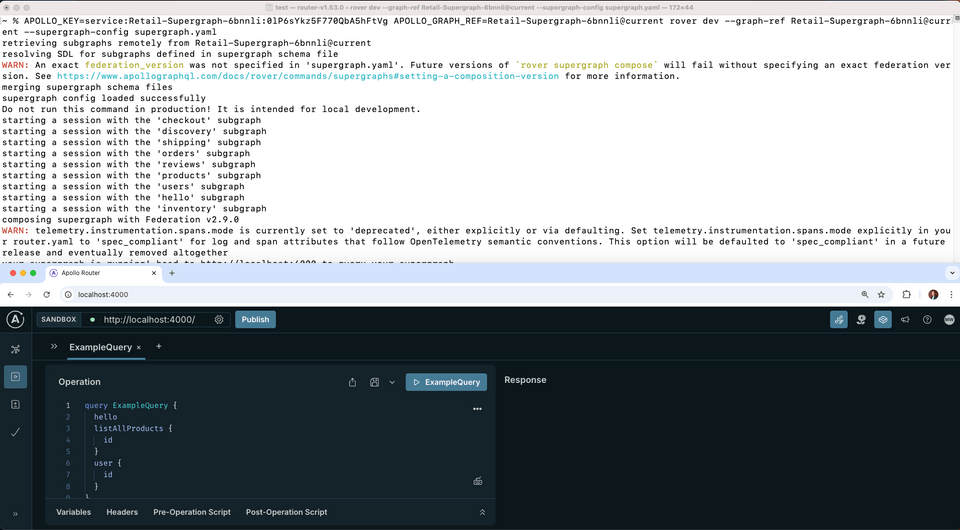Select the Apollo Router browser tab
The image size is (960, 530).
(x=102, y=273)
